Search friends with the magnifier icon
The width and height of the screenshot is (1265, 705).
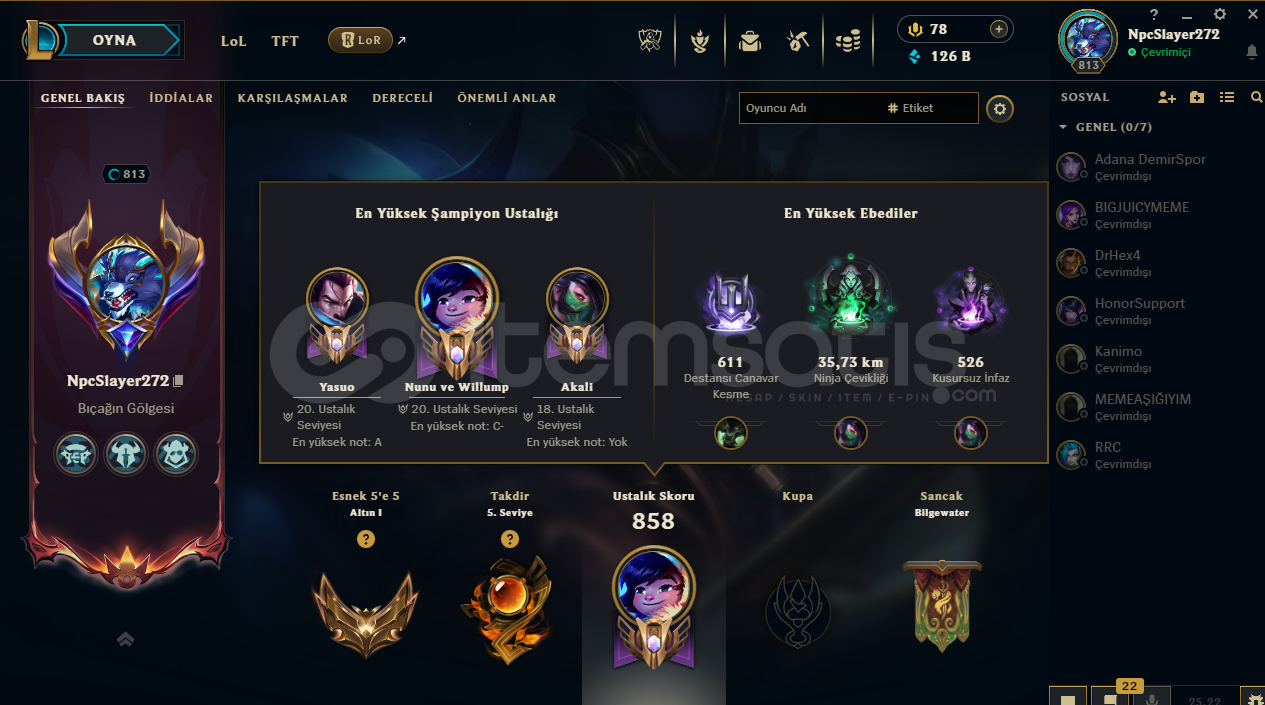pyautogui.click(x=1257, y=98)
